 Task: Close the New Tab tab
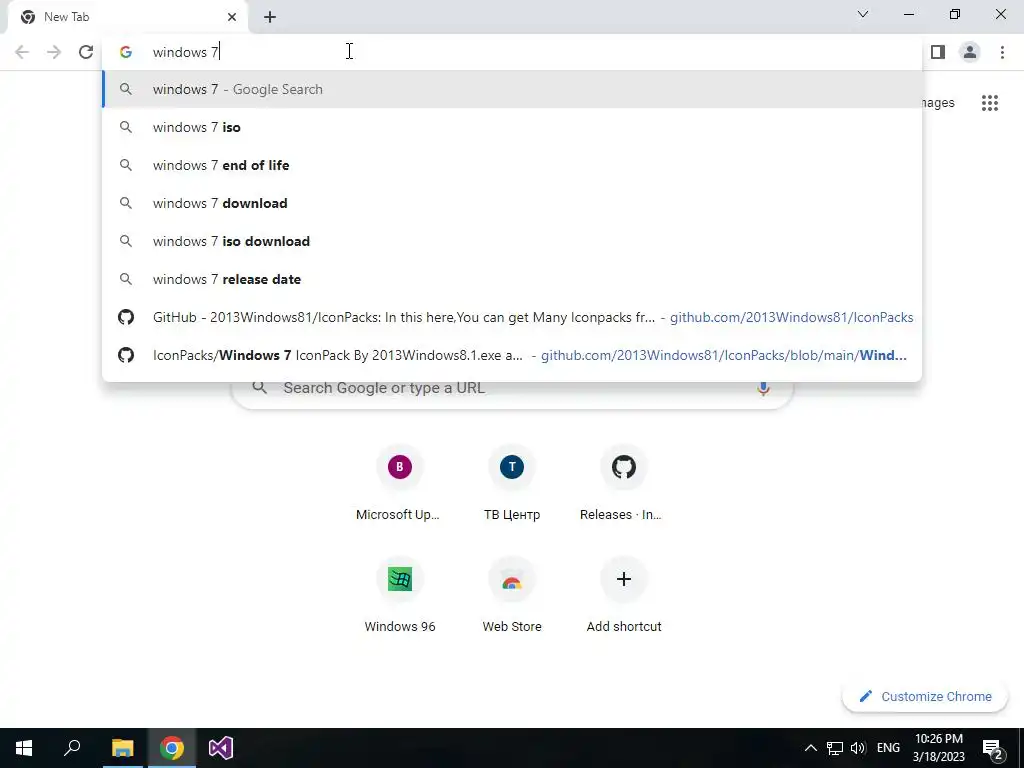point(232,17)
